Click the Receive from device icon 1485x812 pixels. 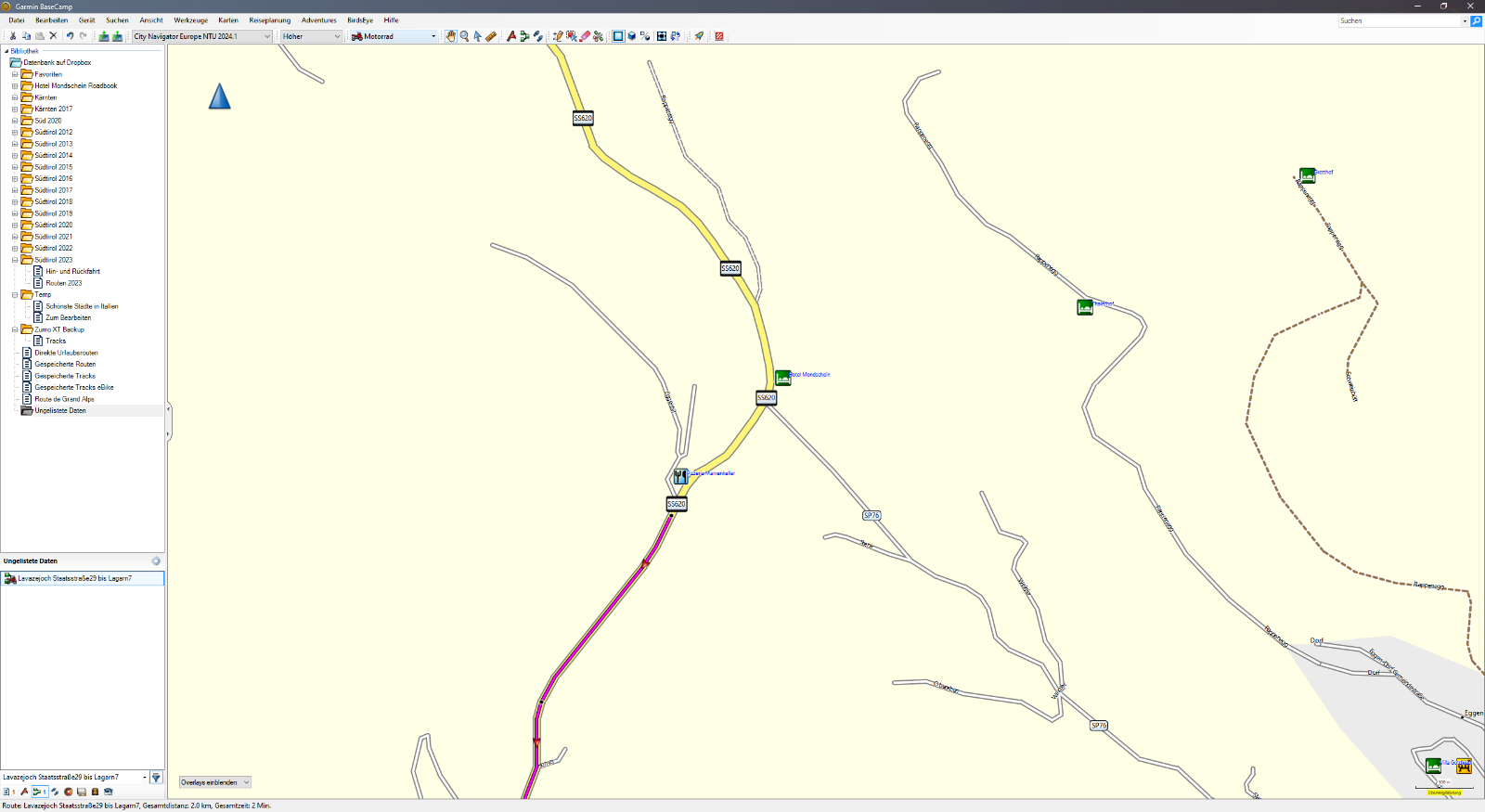pos(117,36)
